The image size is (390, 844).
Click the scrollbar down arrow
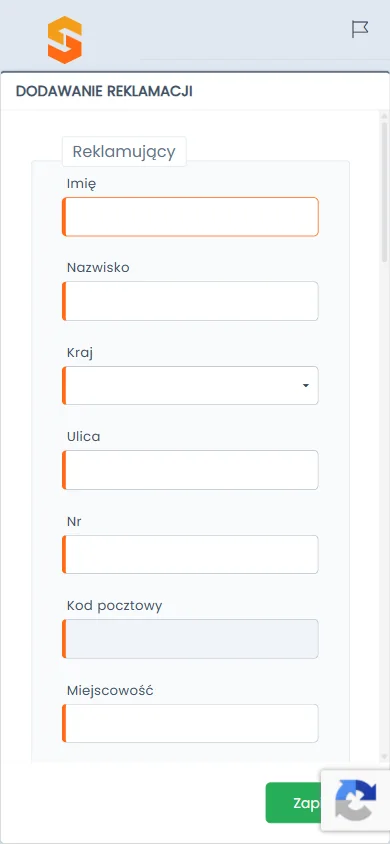(x=385, y=757)
